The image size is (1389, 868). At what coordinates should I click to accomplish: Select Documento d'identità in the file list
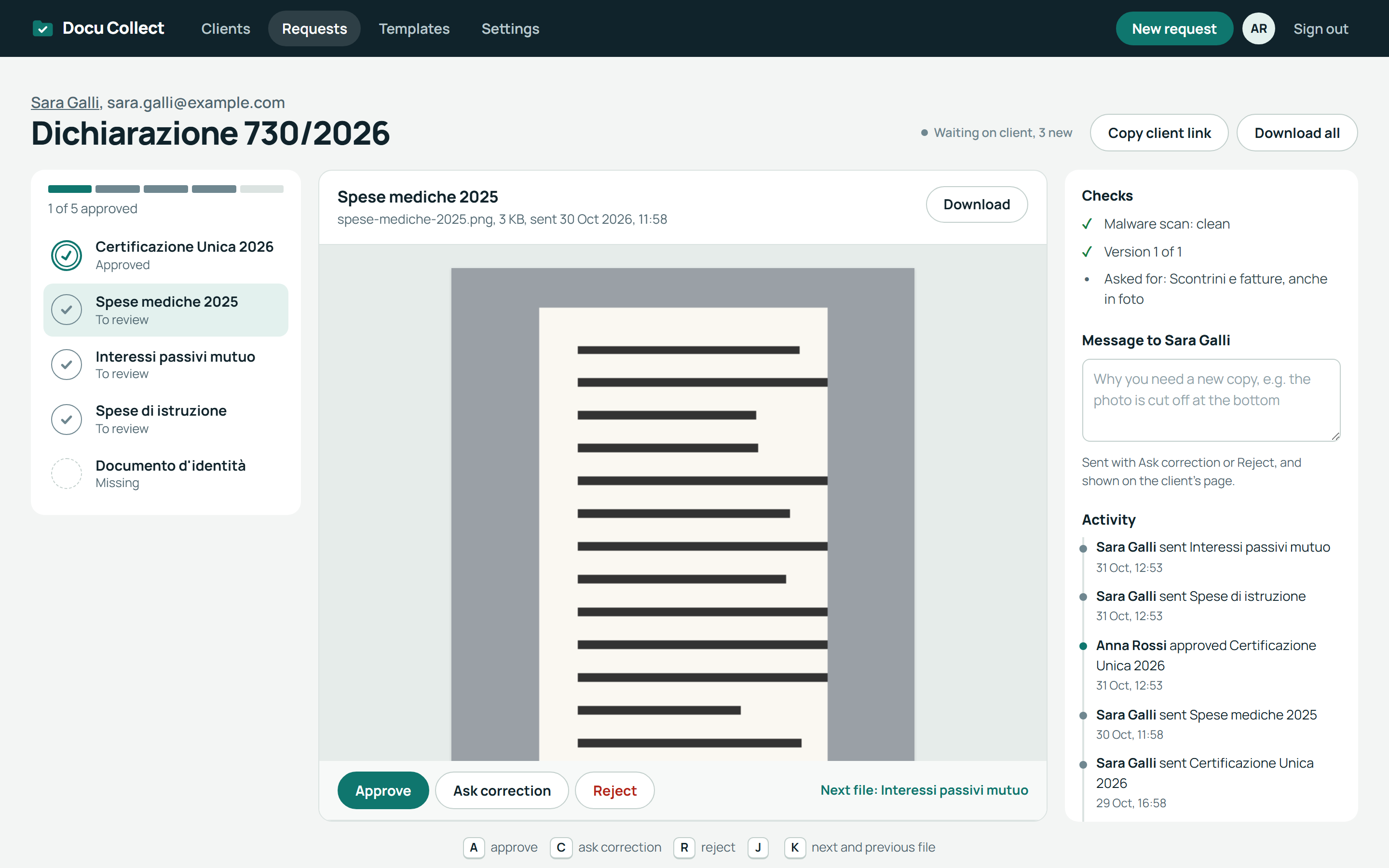pos(166,474)
